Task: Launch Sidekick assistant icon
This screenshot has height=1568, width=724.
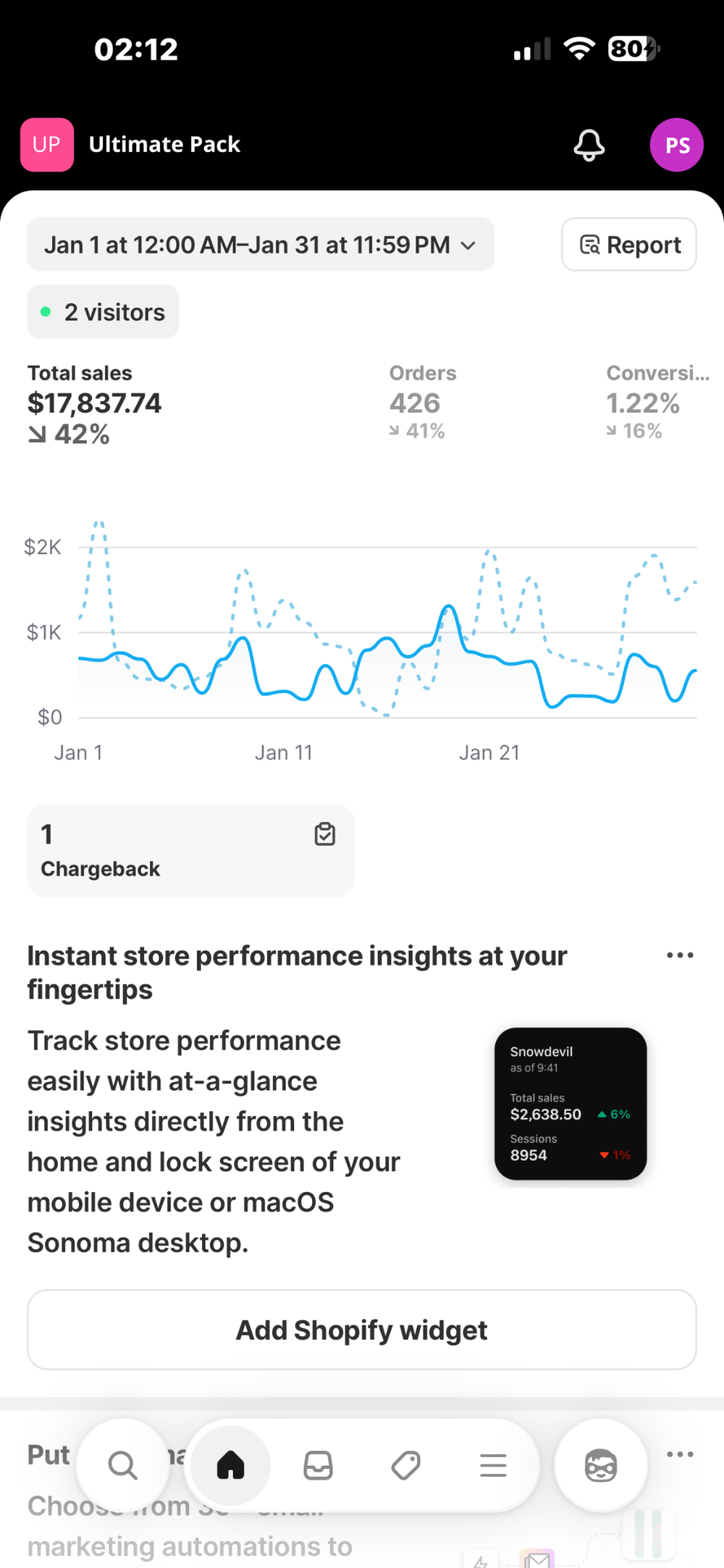Action: click(x=601, y=1465)
